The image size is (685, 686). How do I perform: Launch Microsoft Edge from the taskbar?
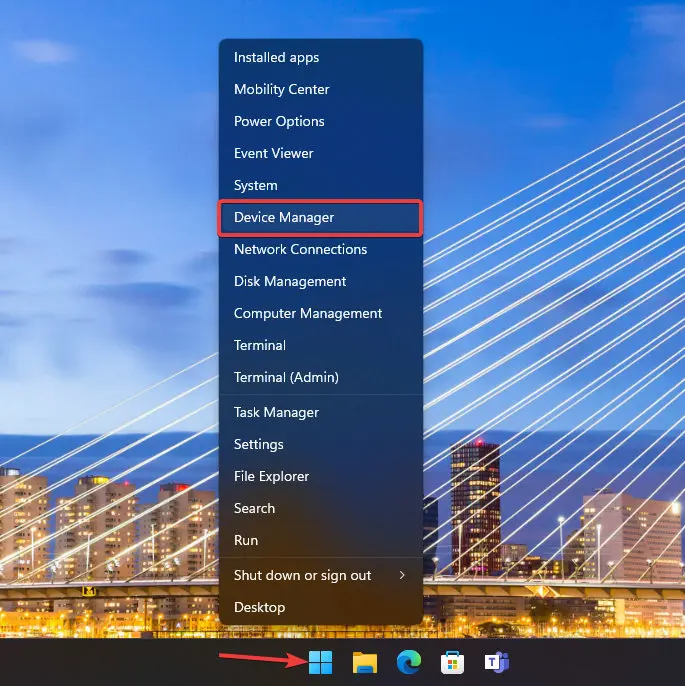408,662
